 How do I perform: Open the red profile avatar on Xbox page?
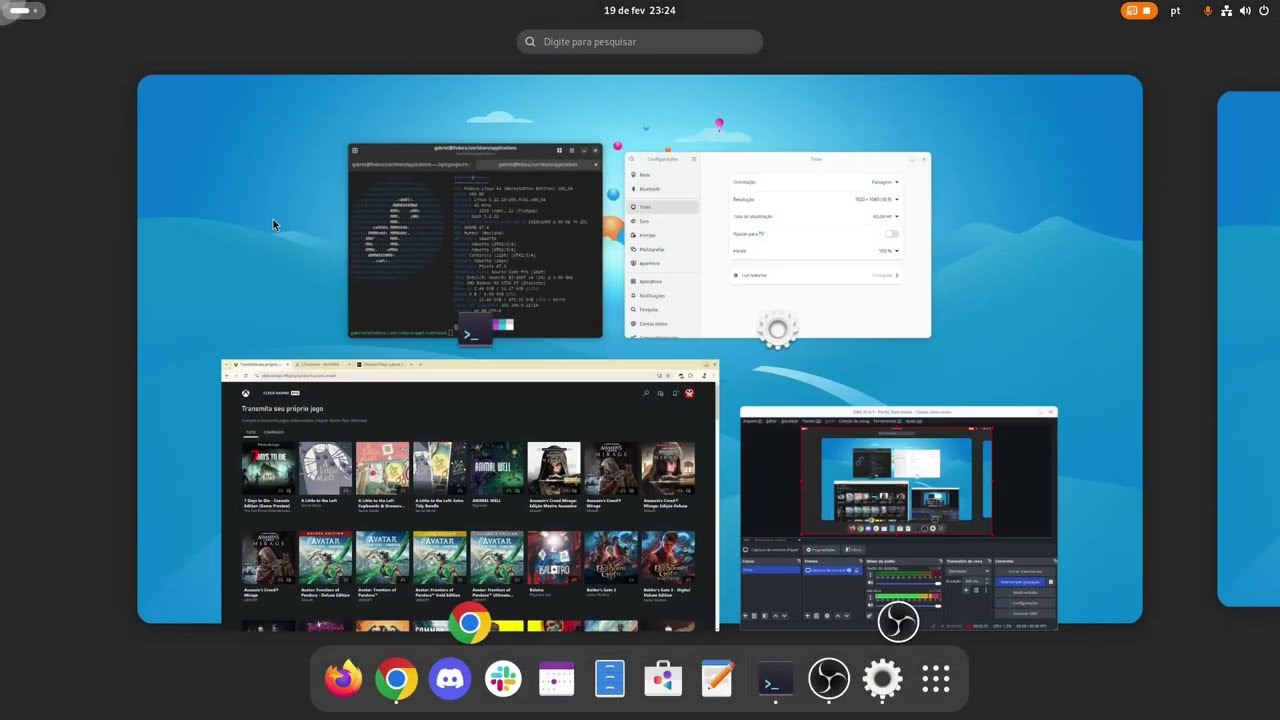(689, 393)
